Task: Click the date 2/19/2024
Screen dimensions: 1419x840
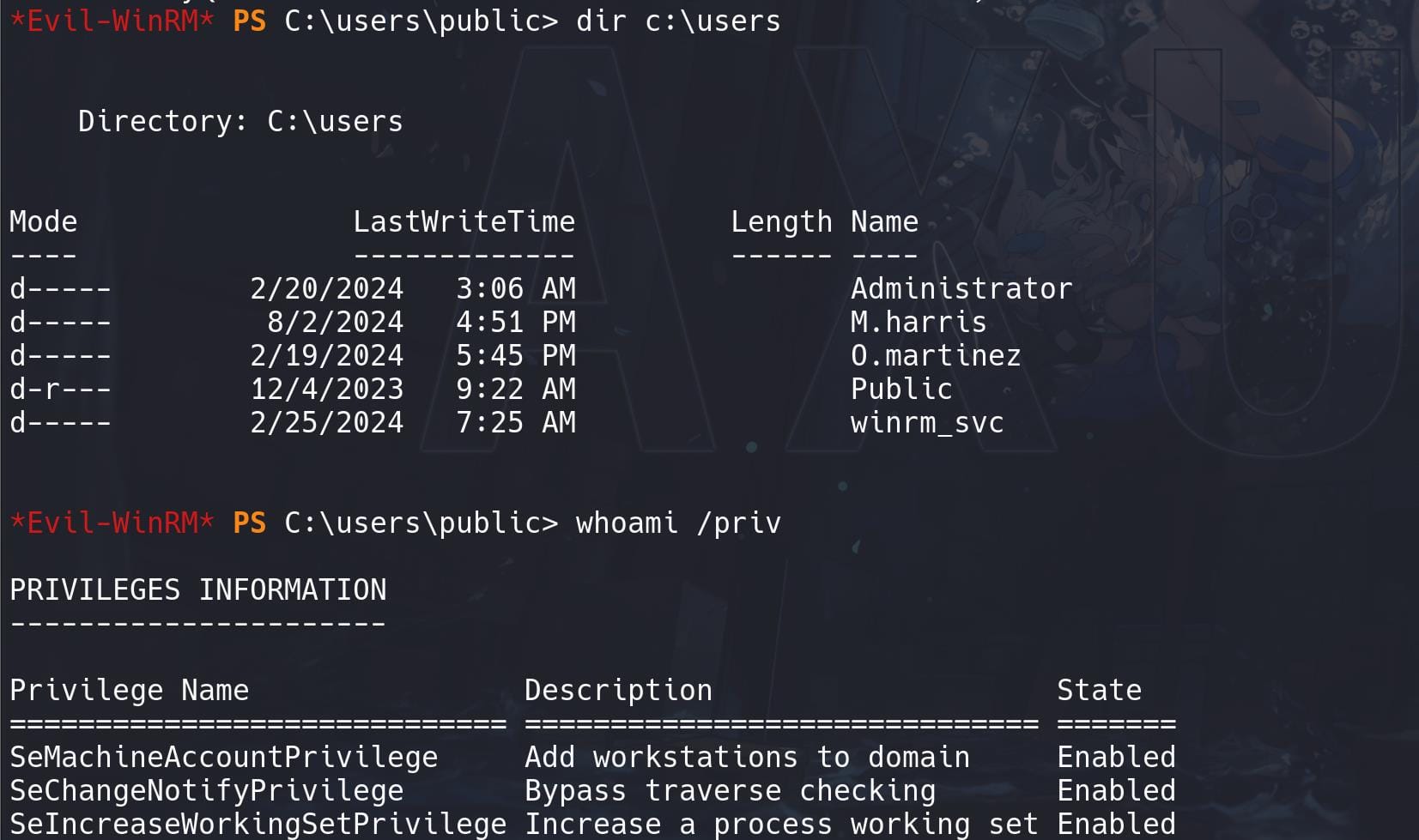Action: [x=326, y=355]
